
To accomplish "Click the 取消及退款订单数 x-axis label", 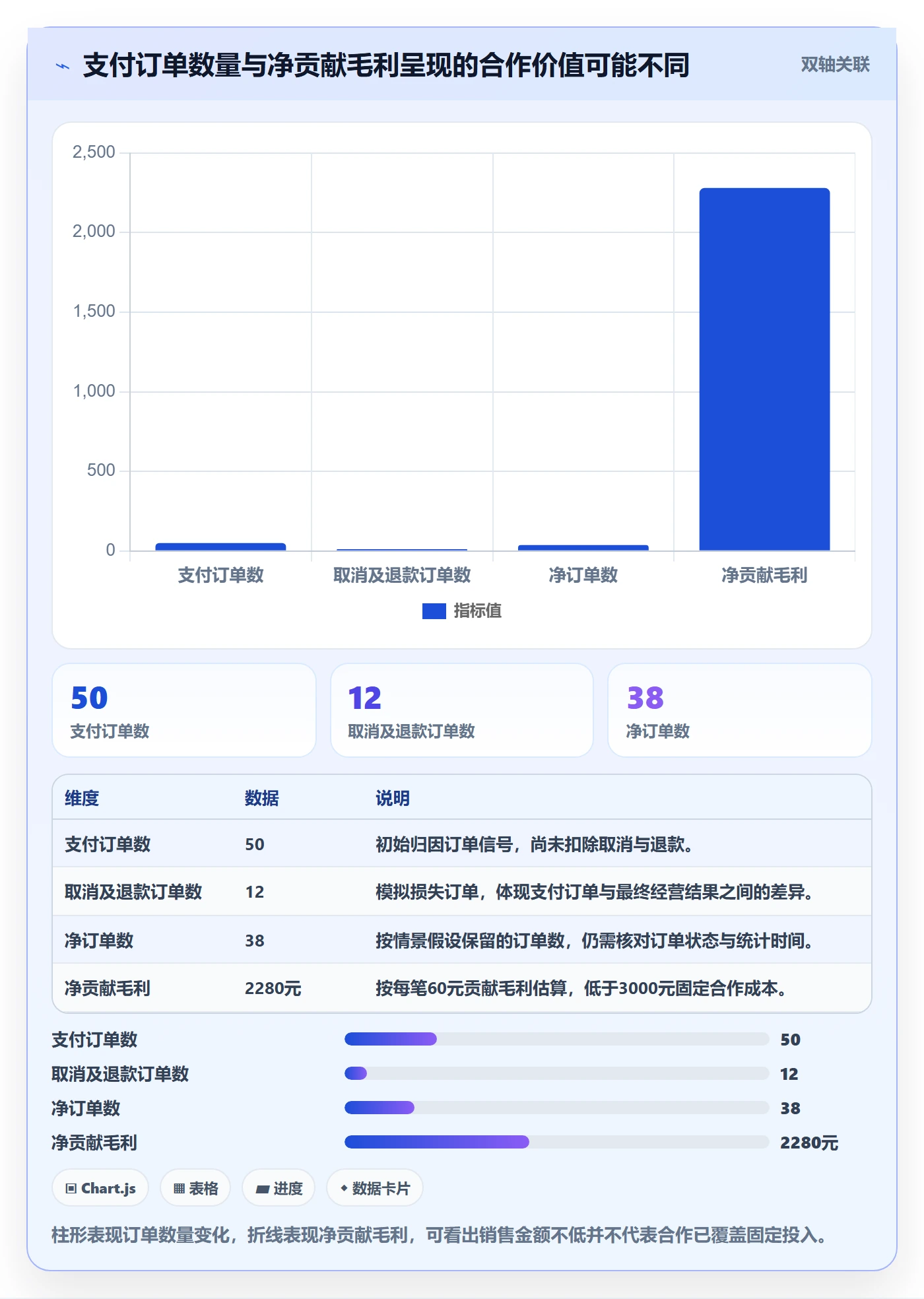I will tap(402, 576).
